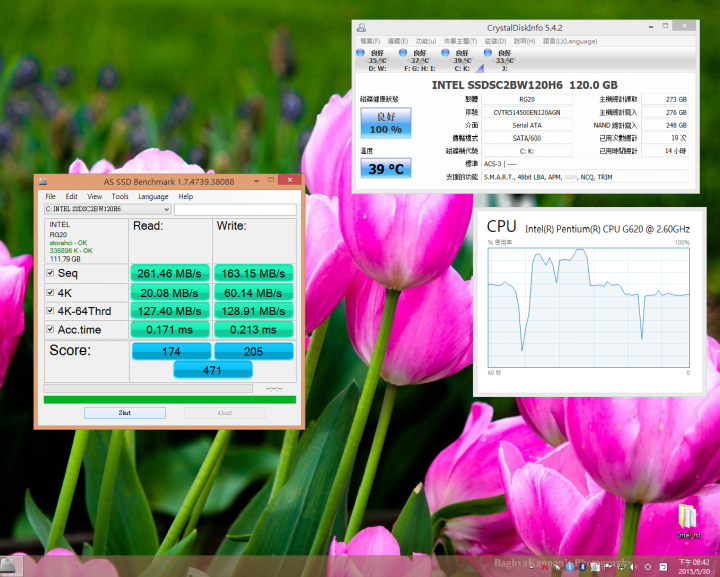Image resolution: width=720 pixels, height=577 pixels.
Task: Click the 39 °C temperature button
Action: pos(386,168)
